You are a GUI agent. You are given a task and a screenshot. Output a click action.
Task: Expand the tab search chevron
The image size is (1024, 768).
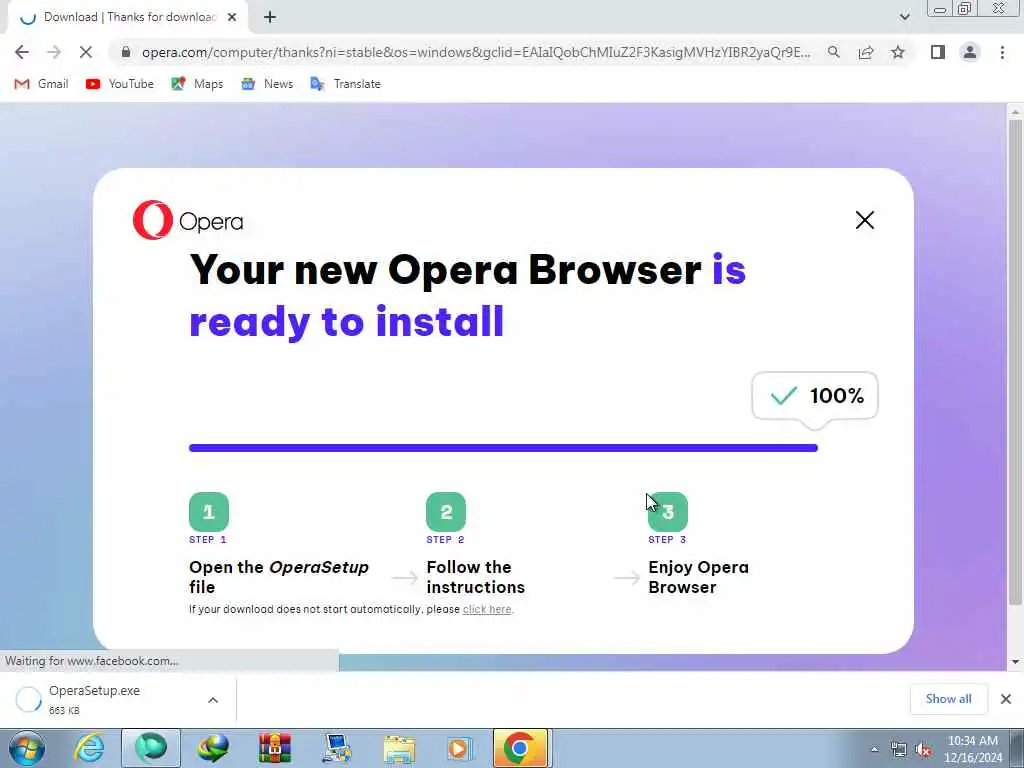tap(904, 17)
